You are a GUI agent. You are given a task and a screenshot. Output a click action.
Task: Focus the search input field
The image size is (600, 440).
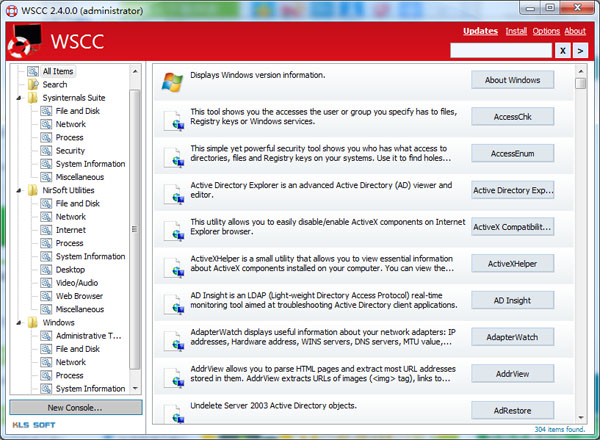click(x=501, y=51)
